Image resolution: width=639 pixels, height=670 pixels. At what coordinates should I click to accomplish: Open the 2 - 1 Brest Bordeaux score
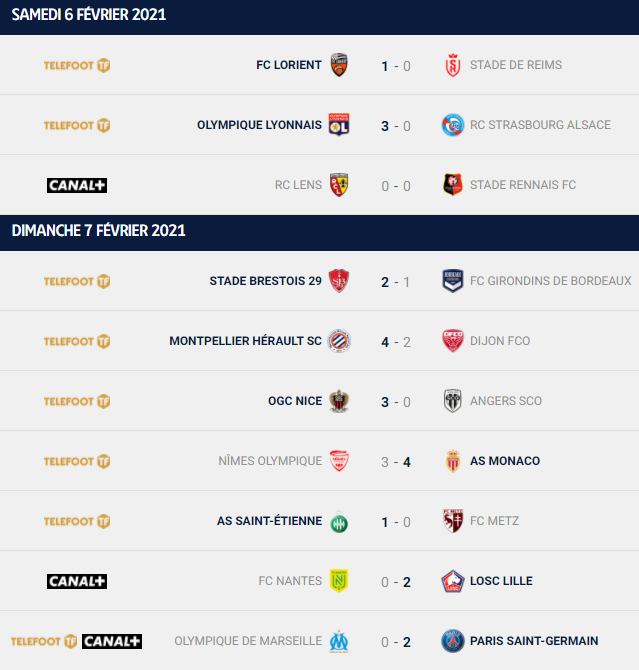396,282
